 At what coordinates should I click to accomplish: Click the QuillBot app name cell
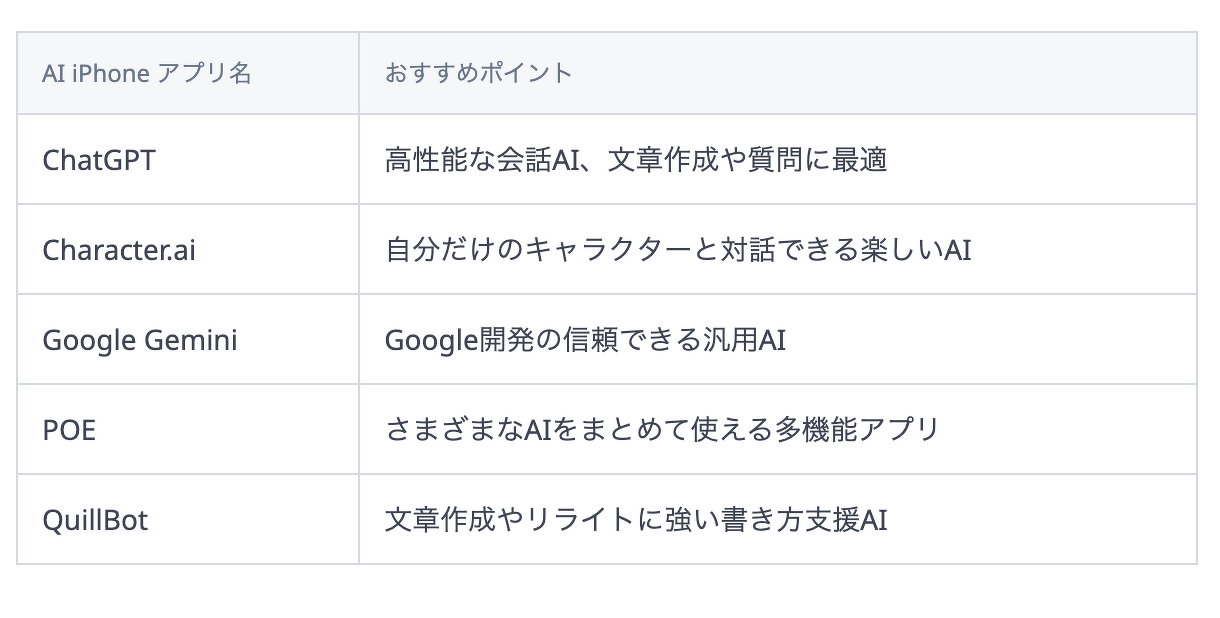(188, 519)
